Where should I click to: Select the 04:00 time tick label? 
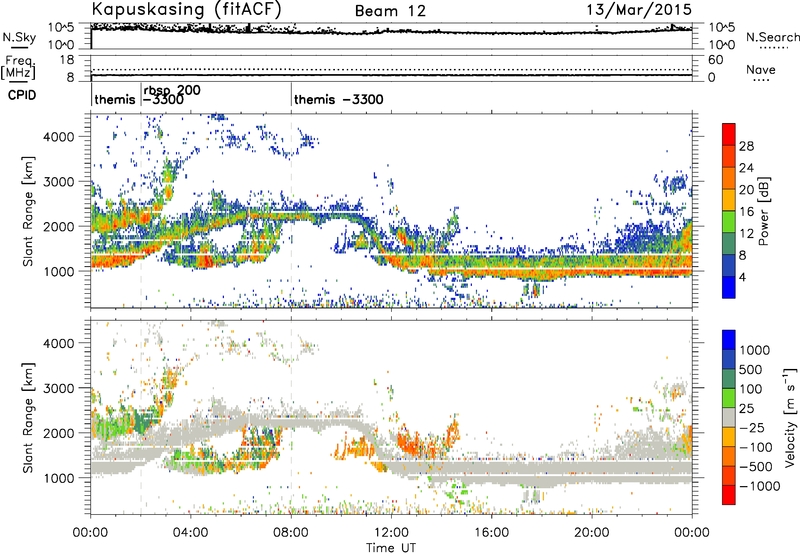coord(191,533)
